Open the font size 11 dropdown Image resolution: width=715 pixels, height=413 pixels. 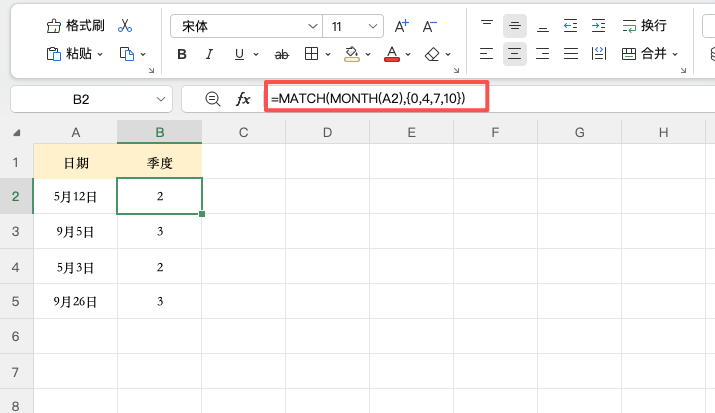click(x=373, y=26)
